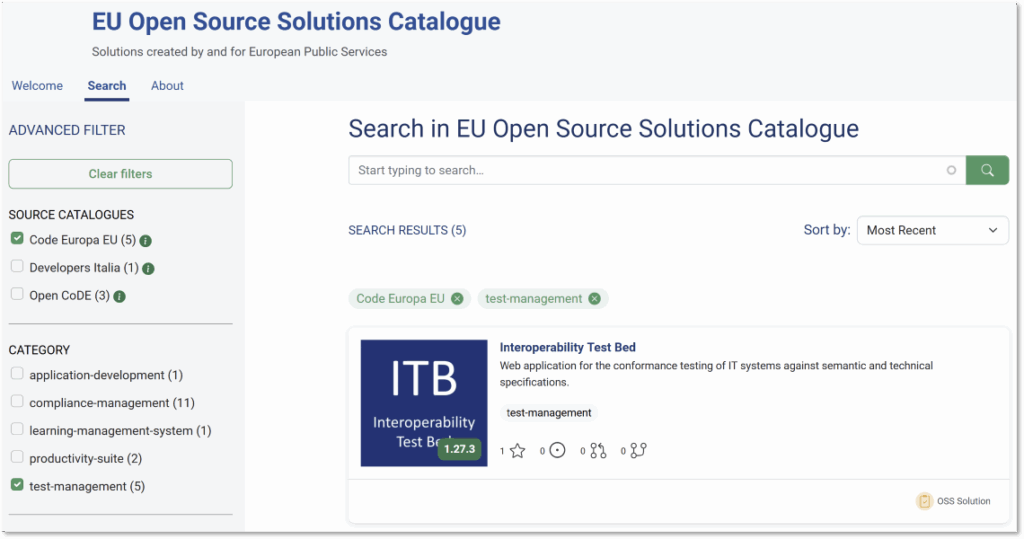Click info icon next to Open CoDE
Viewport: 1024px width, 539px height.
(x=120, y=297)
